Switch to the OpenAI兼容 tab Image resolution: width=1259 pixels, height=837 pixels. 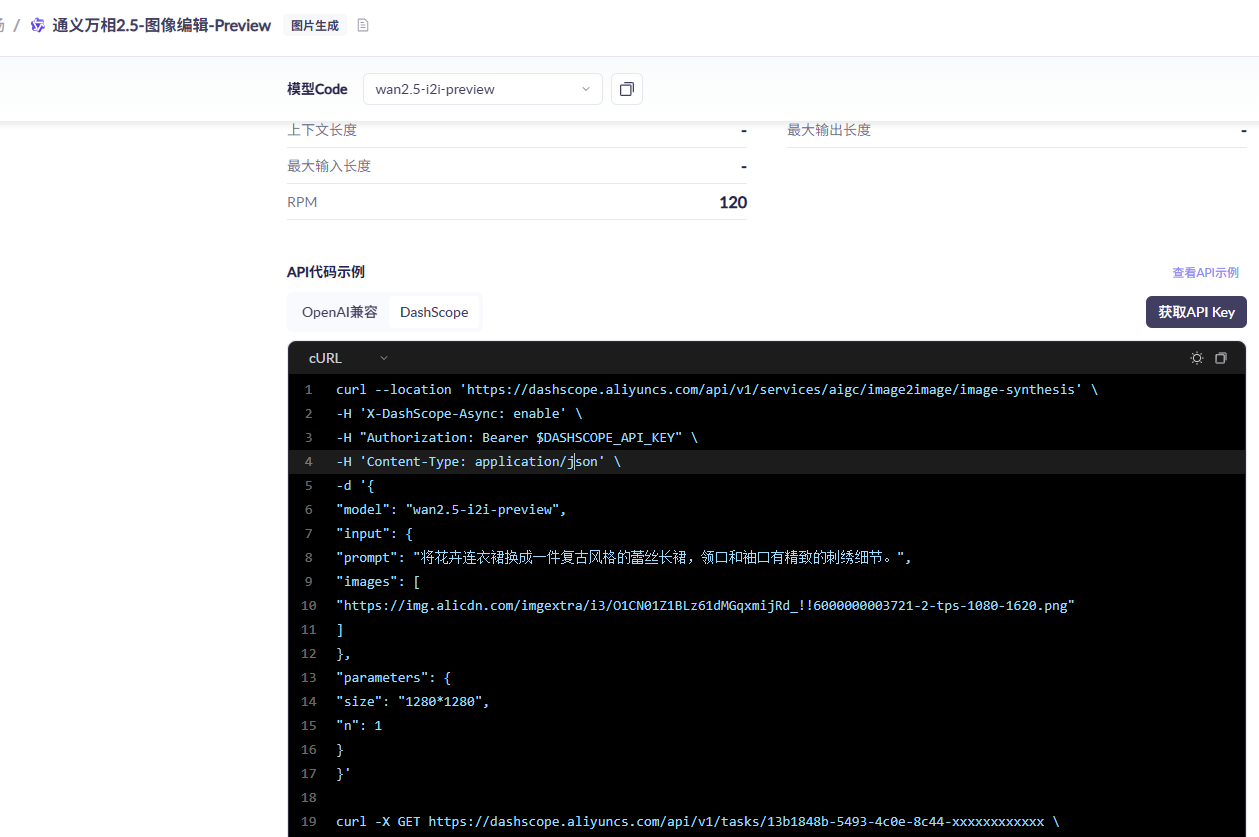click(x=339, y=312)
